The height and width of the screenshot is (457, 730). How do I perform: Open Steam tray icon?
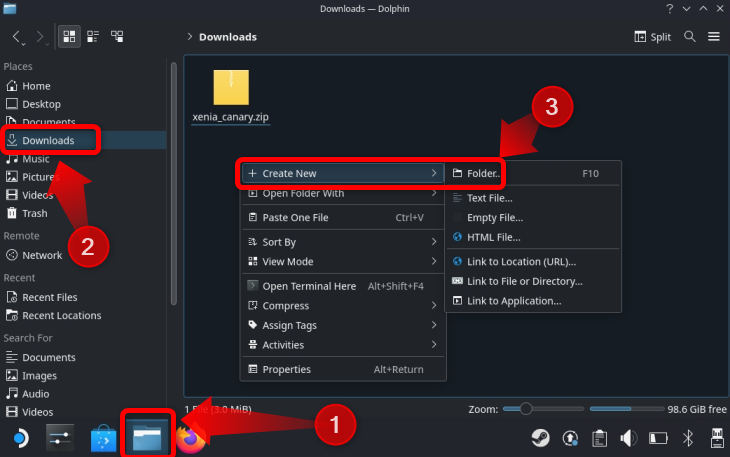[x=541, y=438]
